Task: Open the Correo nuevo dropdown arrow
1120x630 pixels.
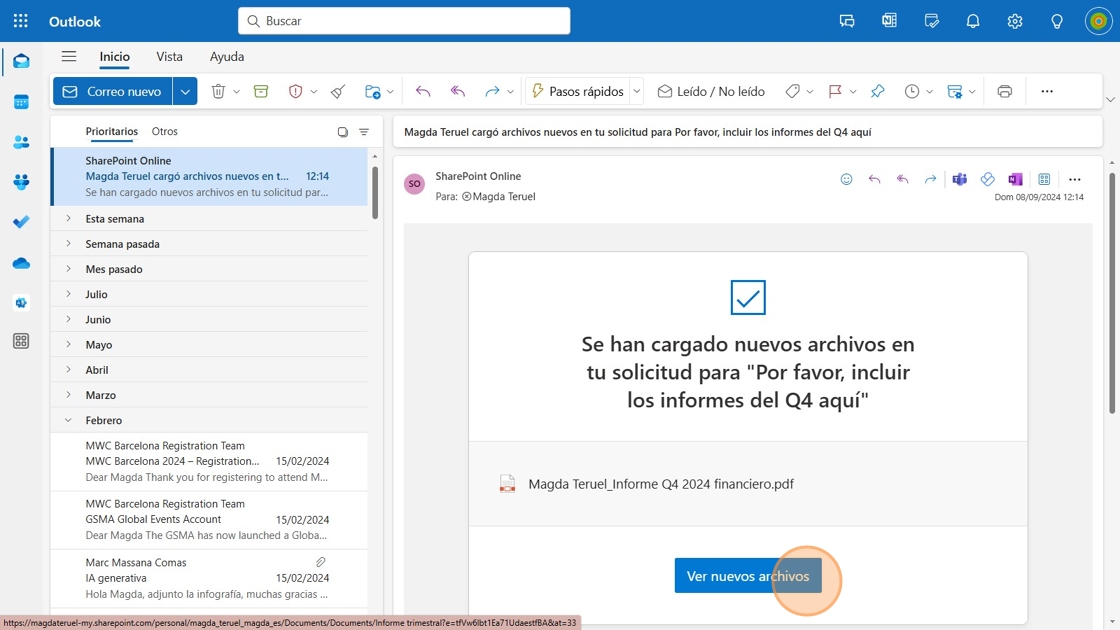Action: pos(185,91)
